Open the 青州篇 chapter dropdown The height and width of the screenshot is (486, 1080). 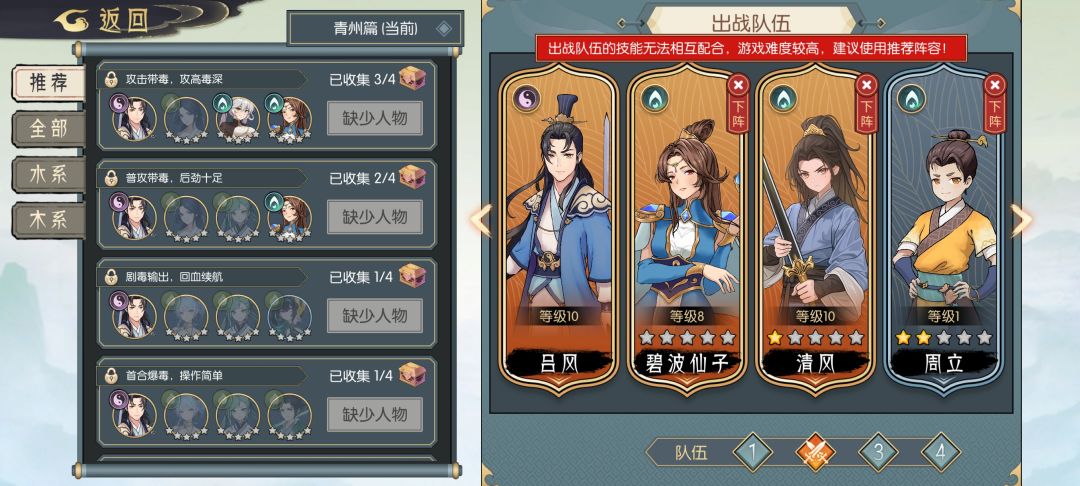(x=375, y=29)
